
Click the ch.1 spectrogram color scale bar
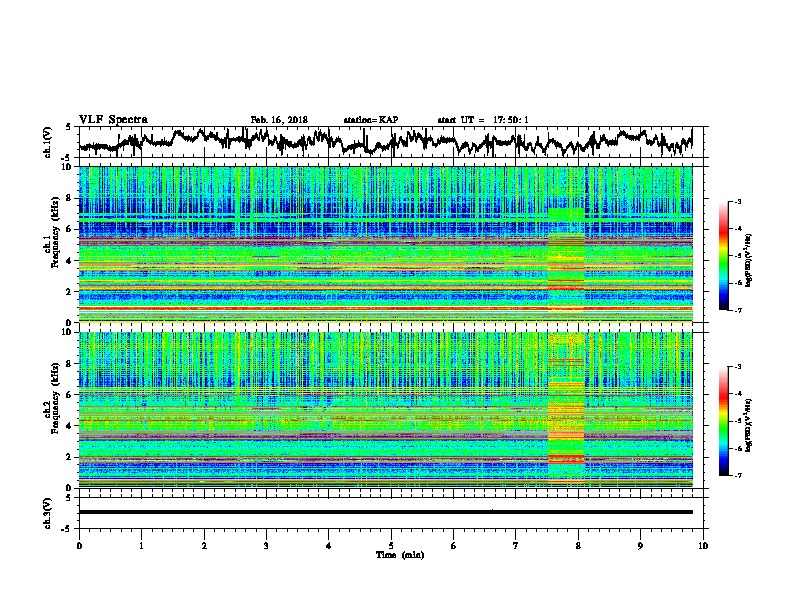coord(723,256)
